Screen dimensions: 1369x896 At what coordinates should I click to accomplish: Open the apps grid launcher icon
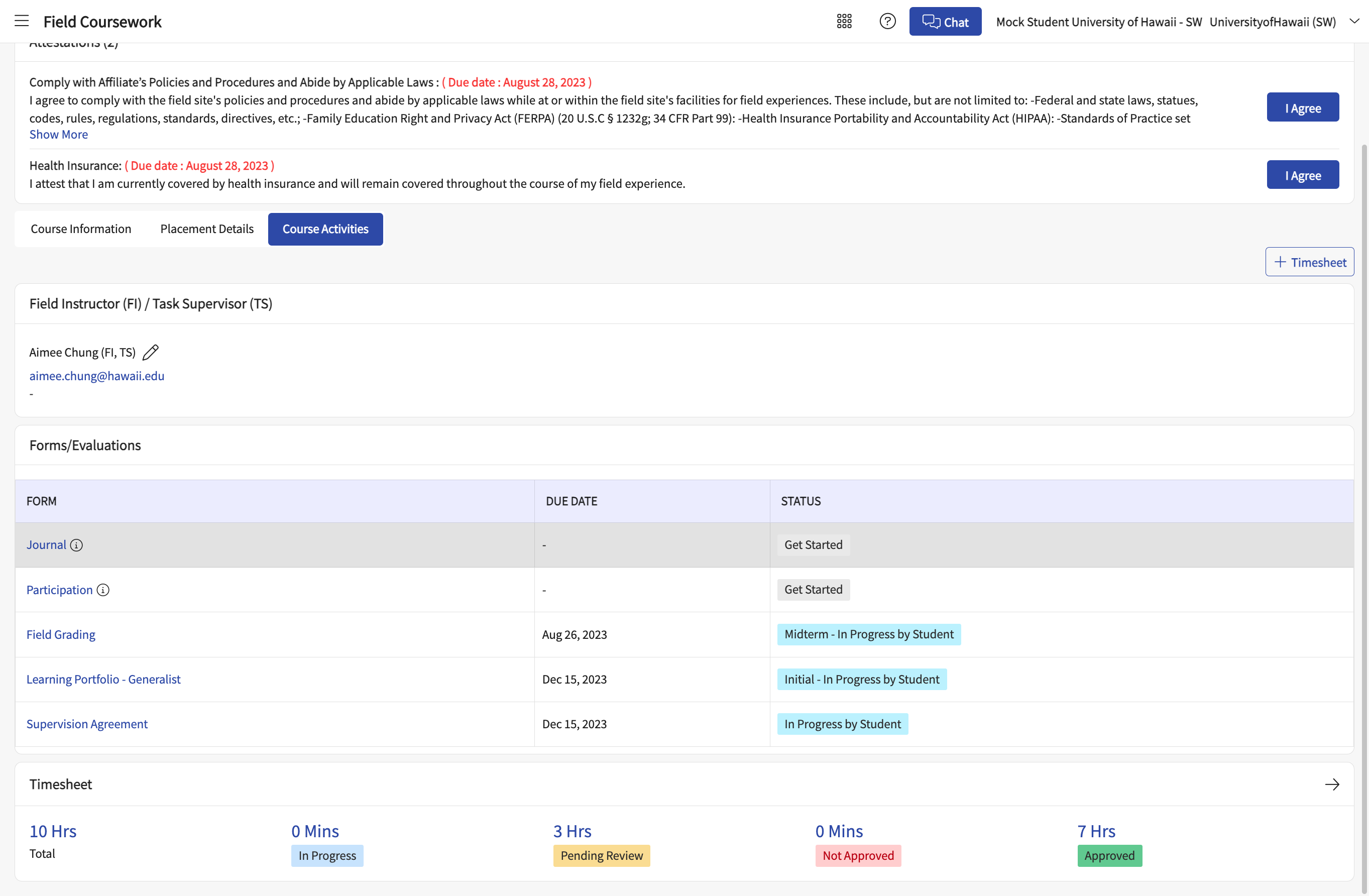(844, 21)
